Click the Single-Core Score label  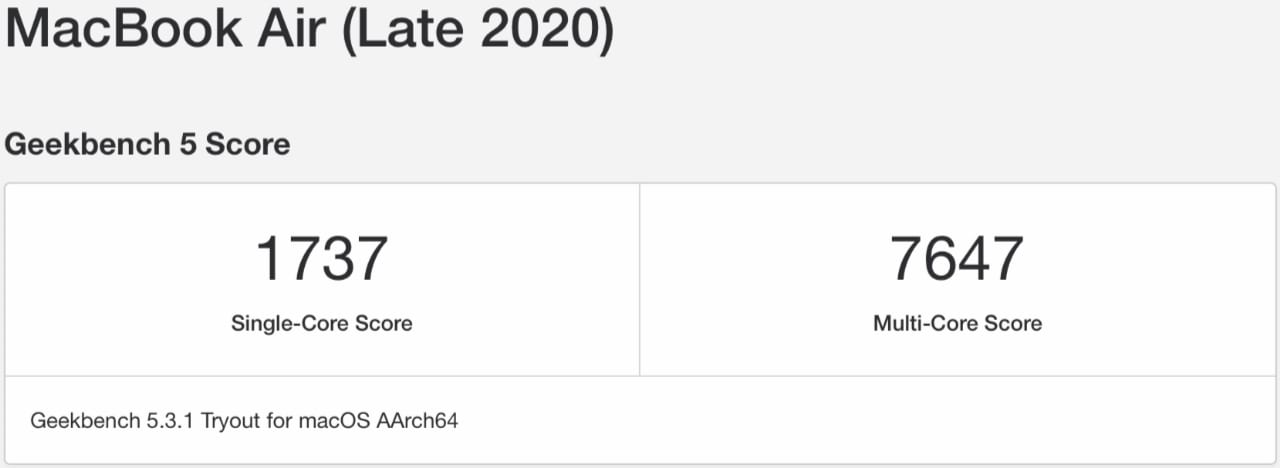322,323
